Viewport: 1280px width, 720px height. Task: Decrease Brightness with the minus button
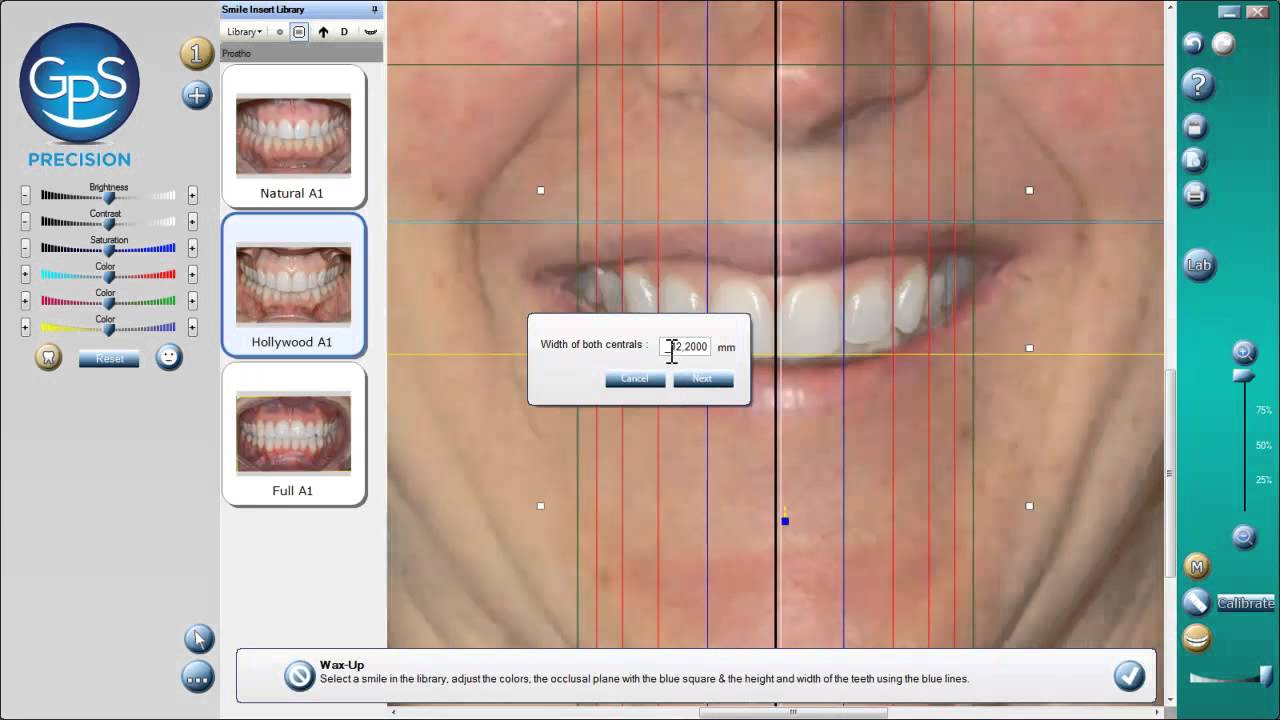click(26, 196)
